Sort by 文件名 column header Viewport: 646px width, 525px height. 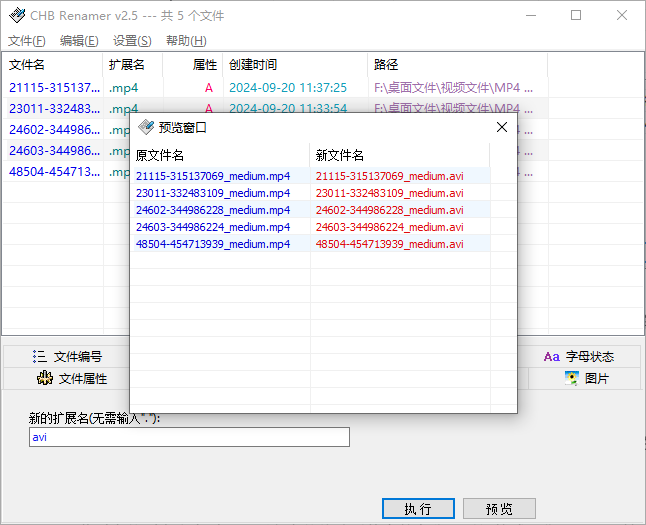click(53, 65)
